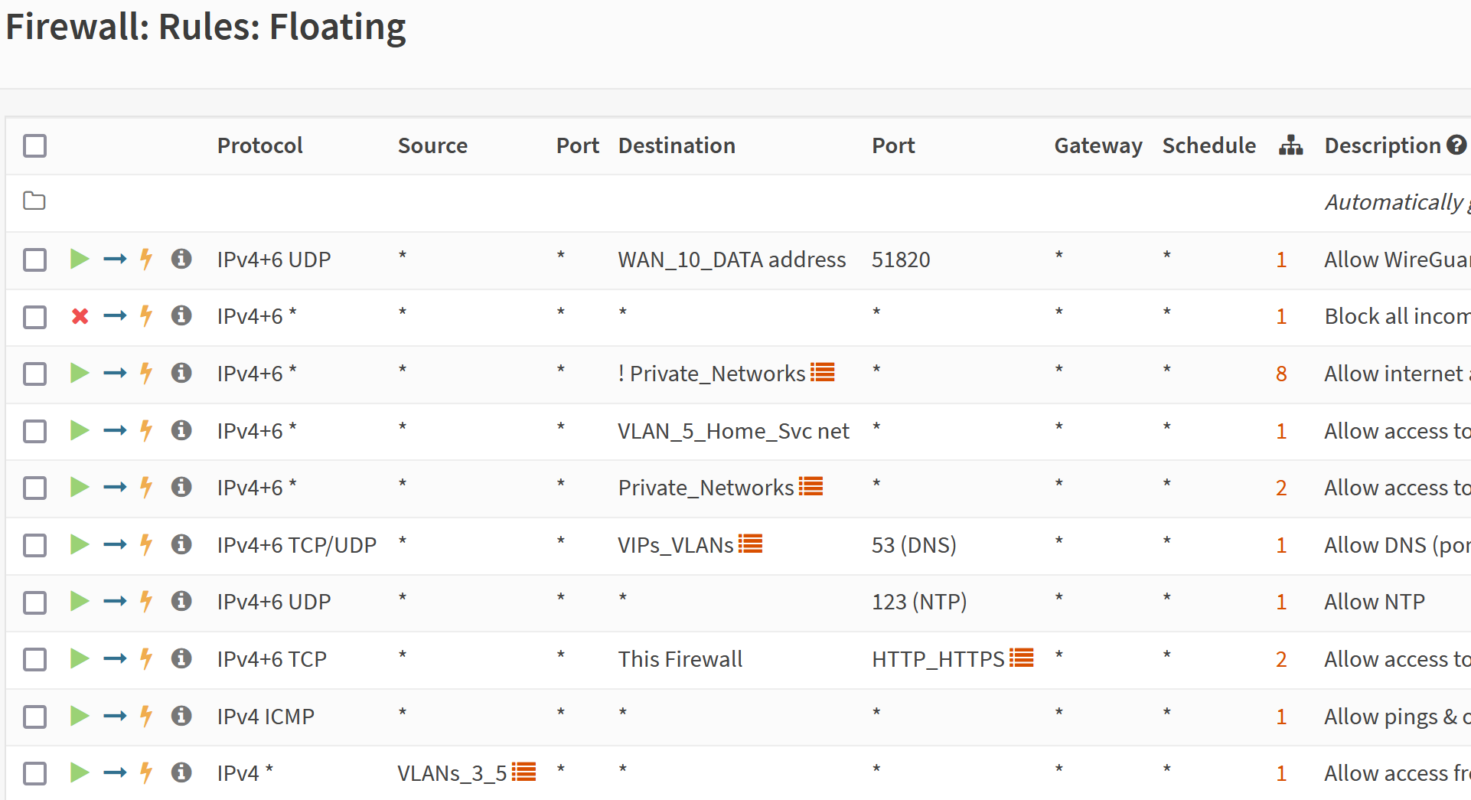This screenshot has width=1471, height=800.
Task: Click the Private_Networks destination alias without exclamation
Action: point(705,488)
